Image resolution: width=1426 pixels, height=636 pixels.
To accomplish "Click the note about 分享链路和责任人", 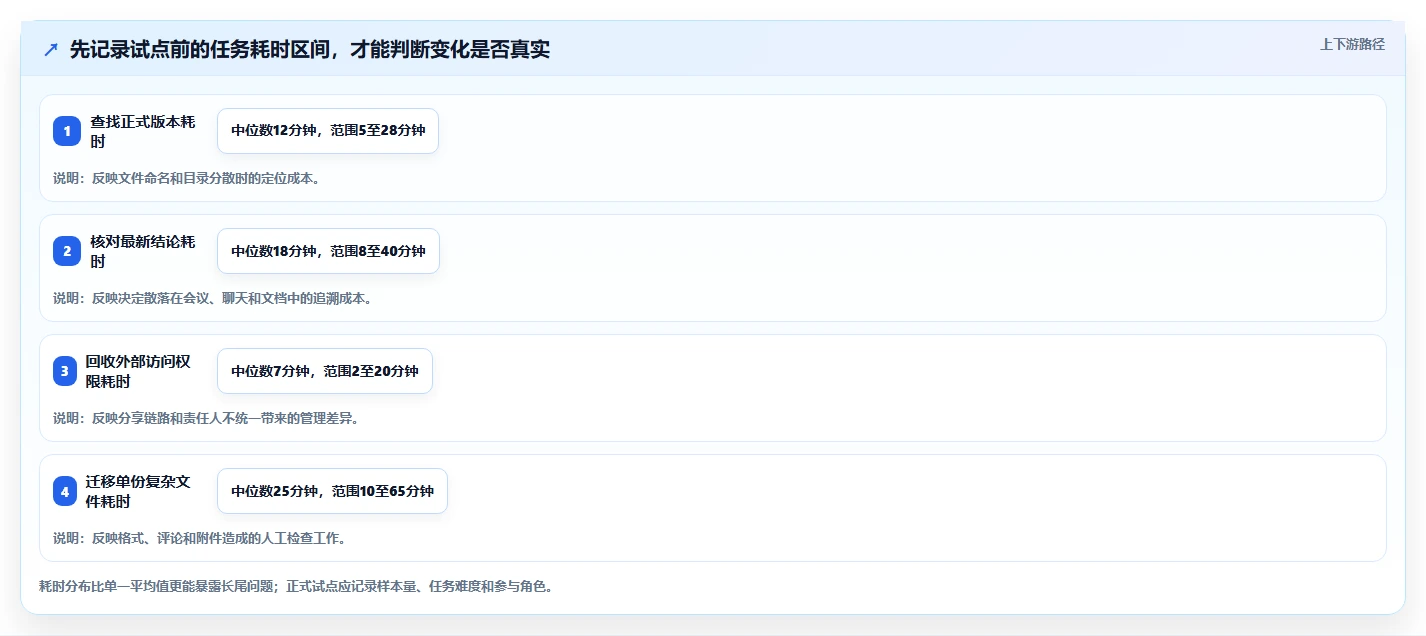I will [206, 418].
